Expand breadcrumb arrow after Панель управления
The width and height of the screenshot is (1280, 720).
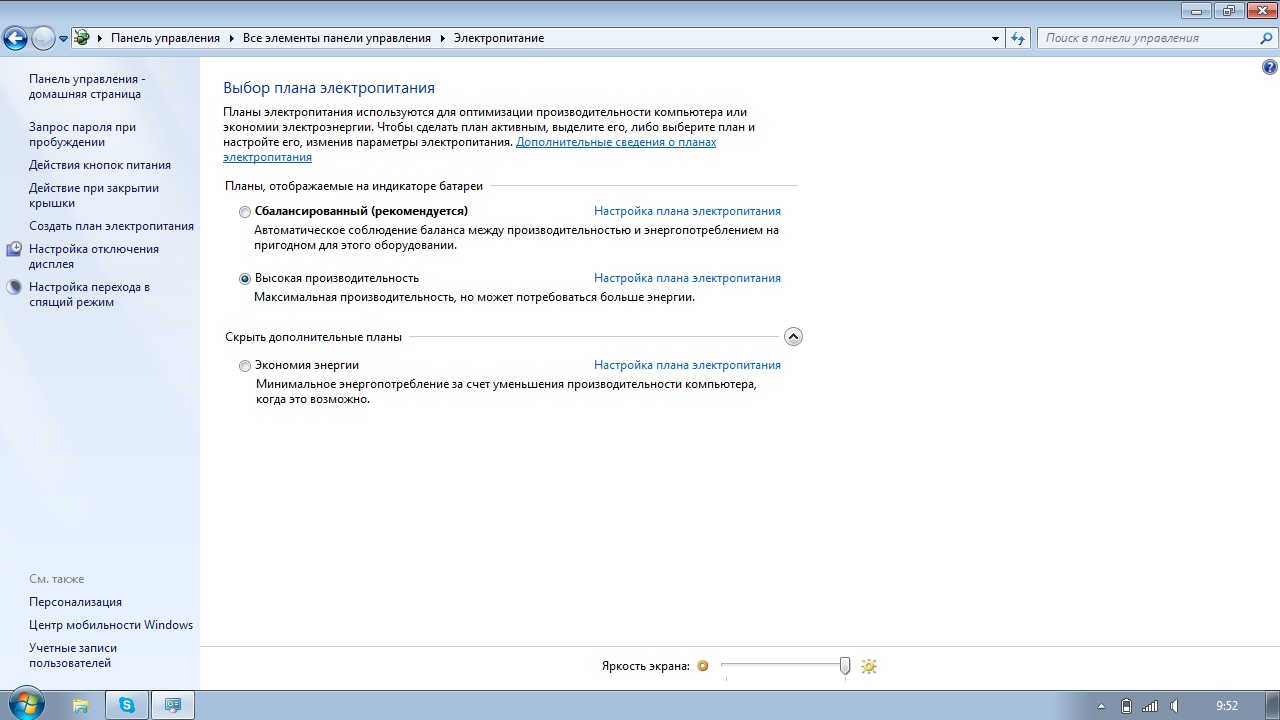click(231, 38)
